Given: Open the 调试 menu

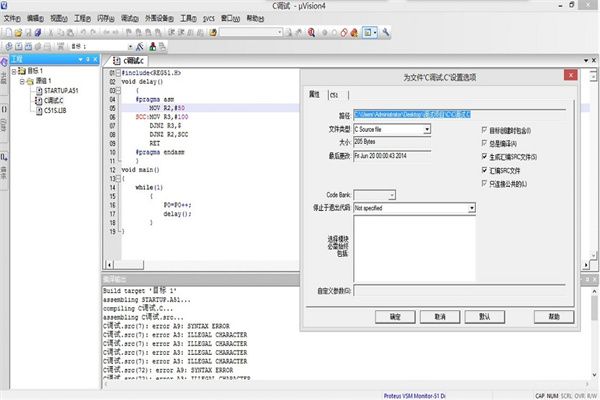Looking at the screenshot, I should coord(129,18).
